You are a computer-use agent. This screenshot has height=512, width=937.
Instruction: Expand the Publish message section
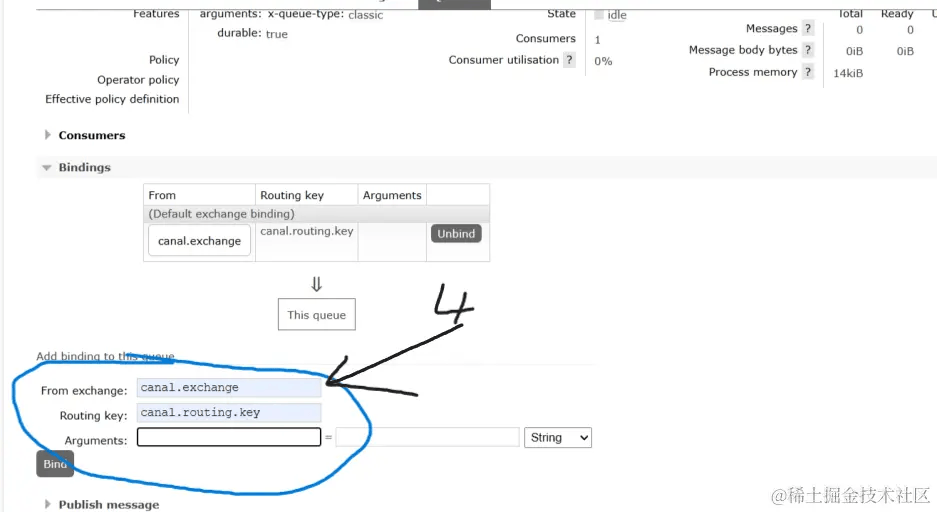point(108,504)
